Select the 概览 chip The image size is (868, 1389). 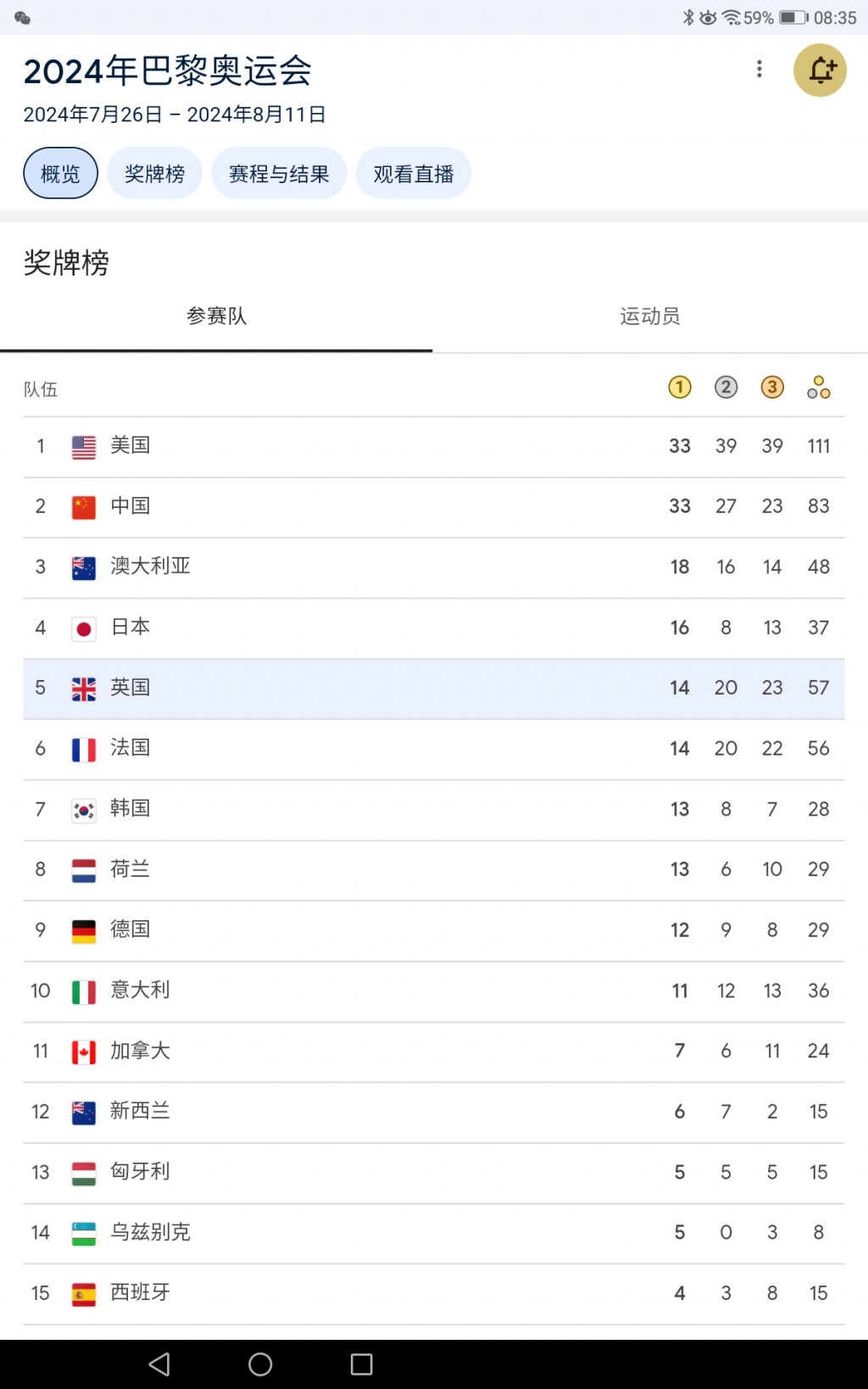[x=60, y=173]
